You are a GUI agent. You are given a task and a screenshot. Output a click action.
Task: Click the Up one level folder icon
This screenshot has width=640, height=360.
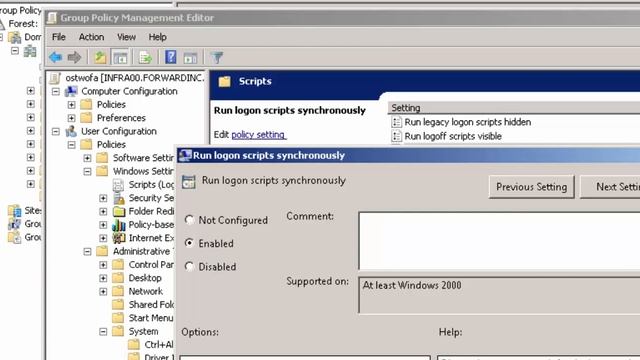pyautogui.click(x=100, y=58)
